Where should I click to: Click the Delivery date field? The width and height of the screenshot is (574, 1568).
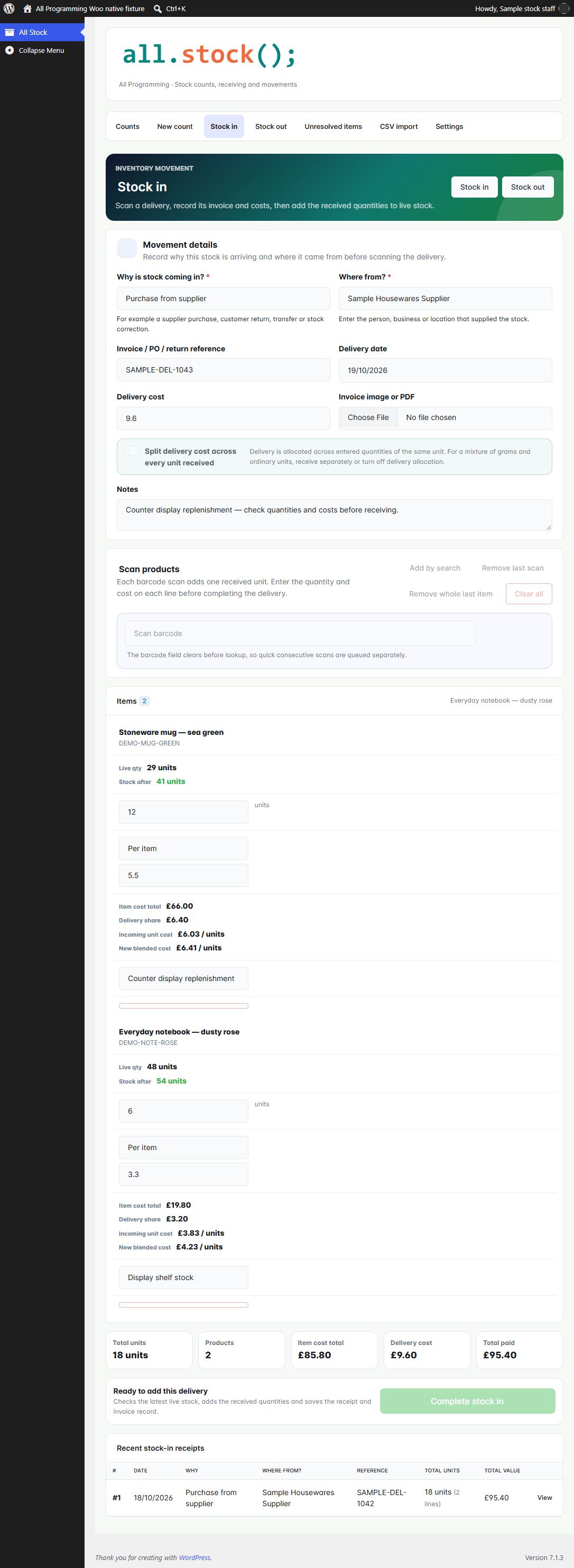446,370
